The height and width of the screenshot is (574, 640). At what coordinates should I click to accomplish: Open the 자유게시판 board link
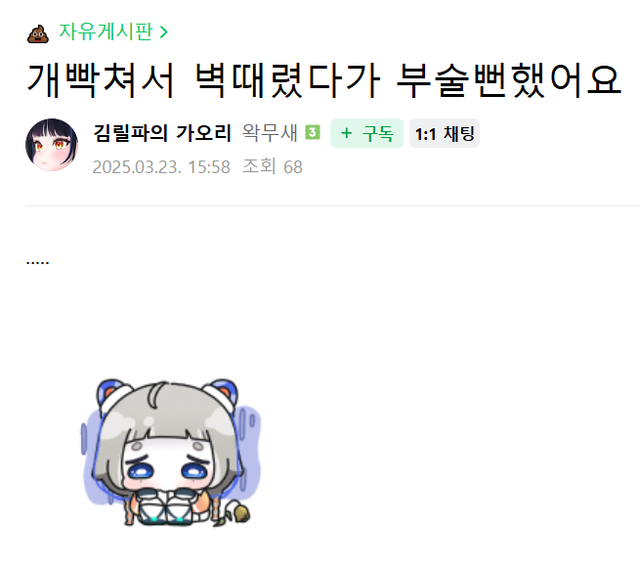(106, 31)
